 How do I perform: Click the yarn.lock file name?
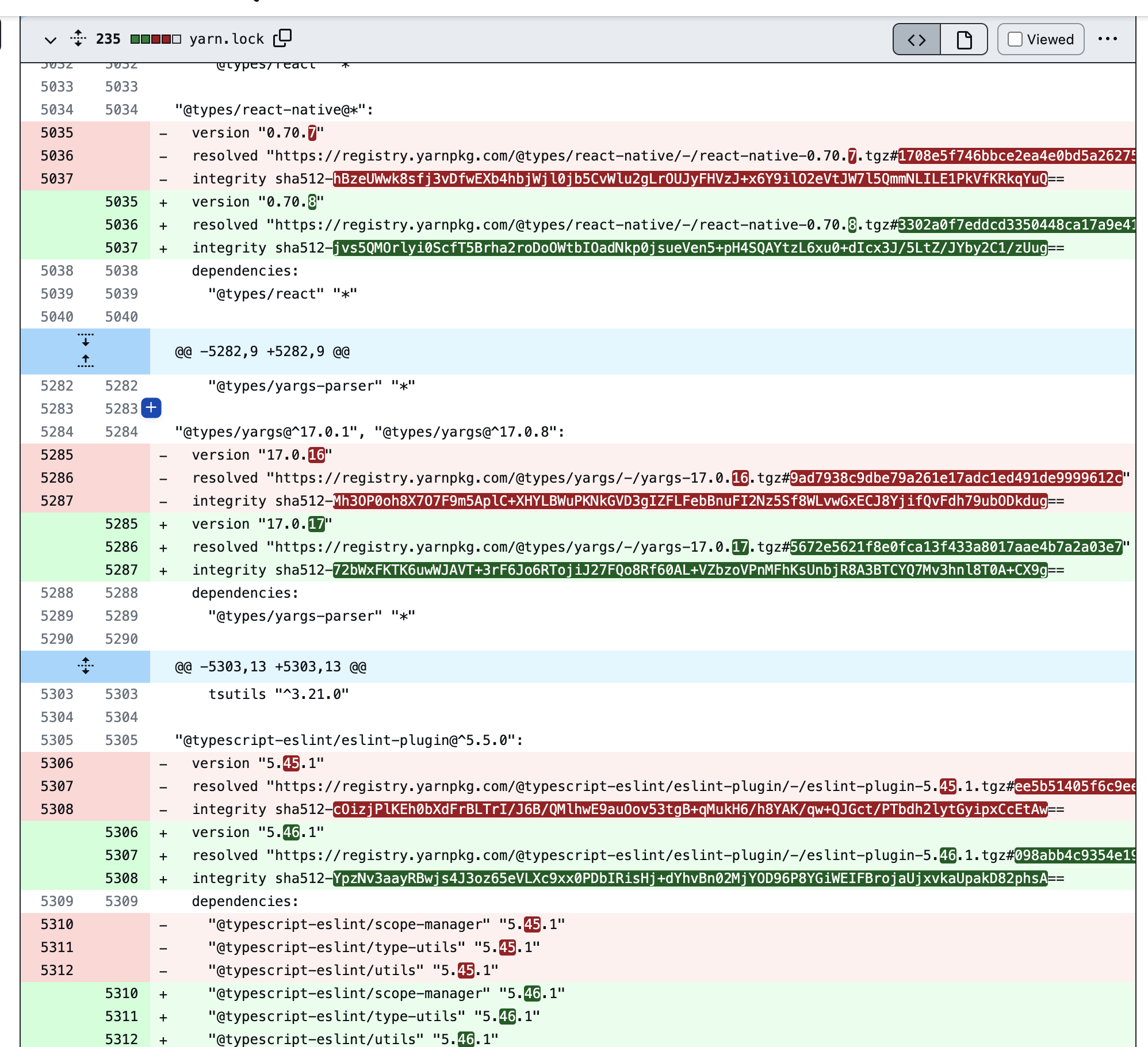point(227,39)
